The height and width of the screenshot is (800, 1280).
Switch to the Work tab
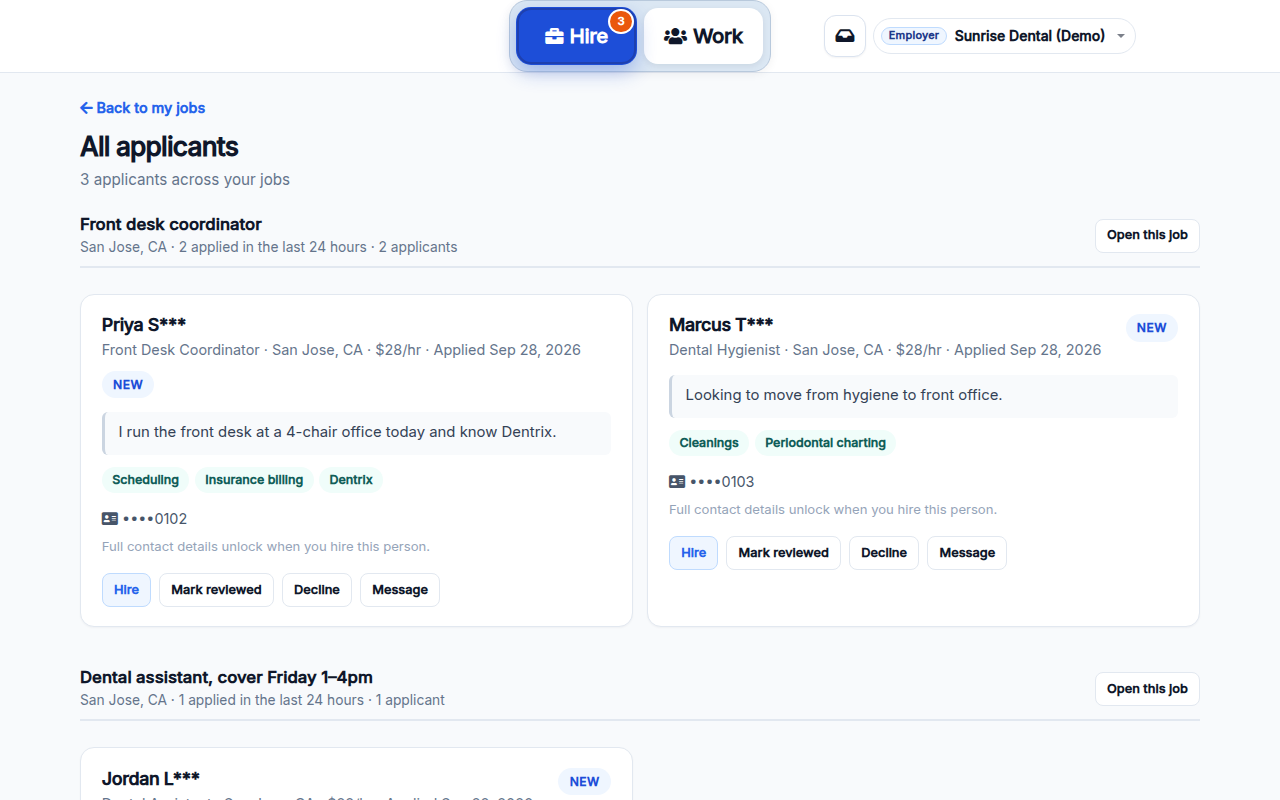(704, 36)
